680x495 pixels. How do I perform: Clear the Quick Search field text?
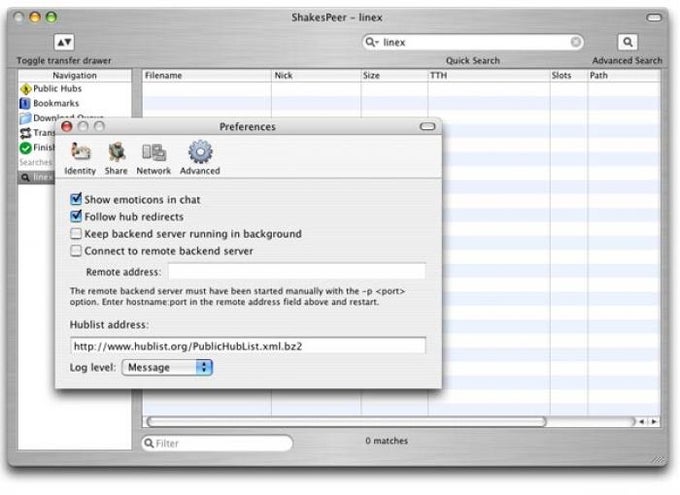point(575,42)
